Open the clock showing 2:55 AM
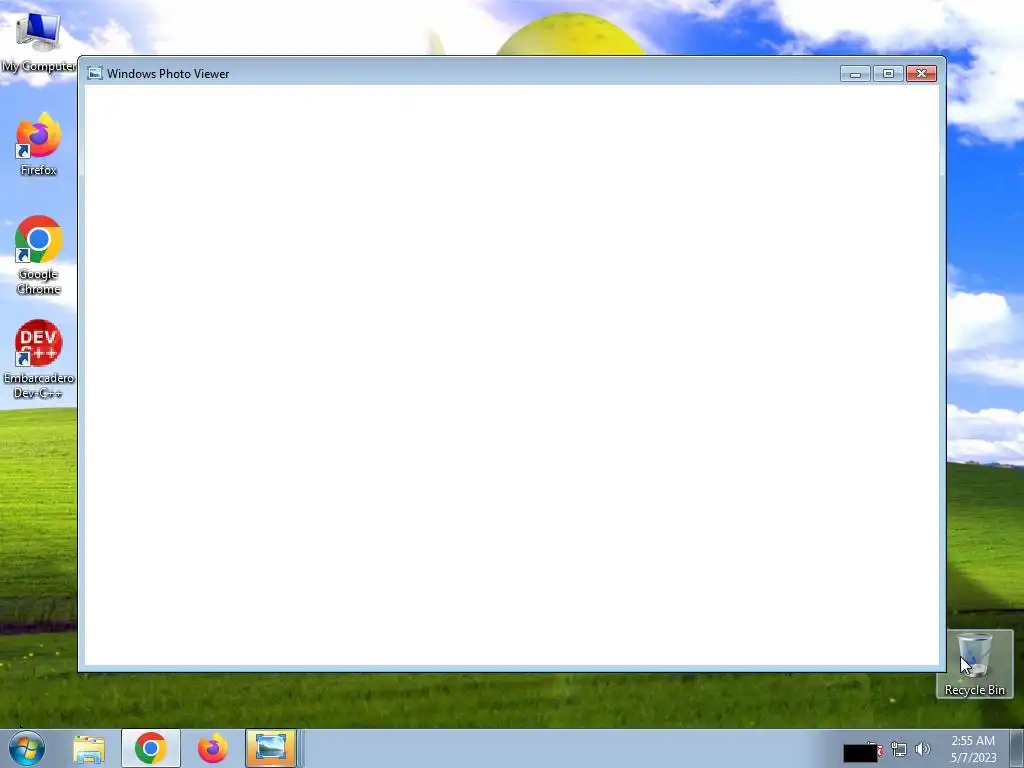Screen dimensions: 1024x768 tap(972, 749)
